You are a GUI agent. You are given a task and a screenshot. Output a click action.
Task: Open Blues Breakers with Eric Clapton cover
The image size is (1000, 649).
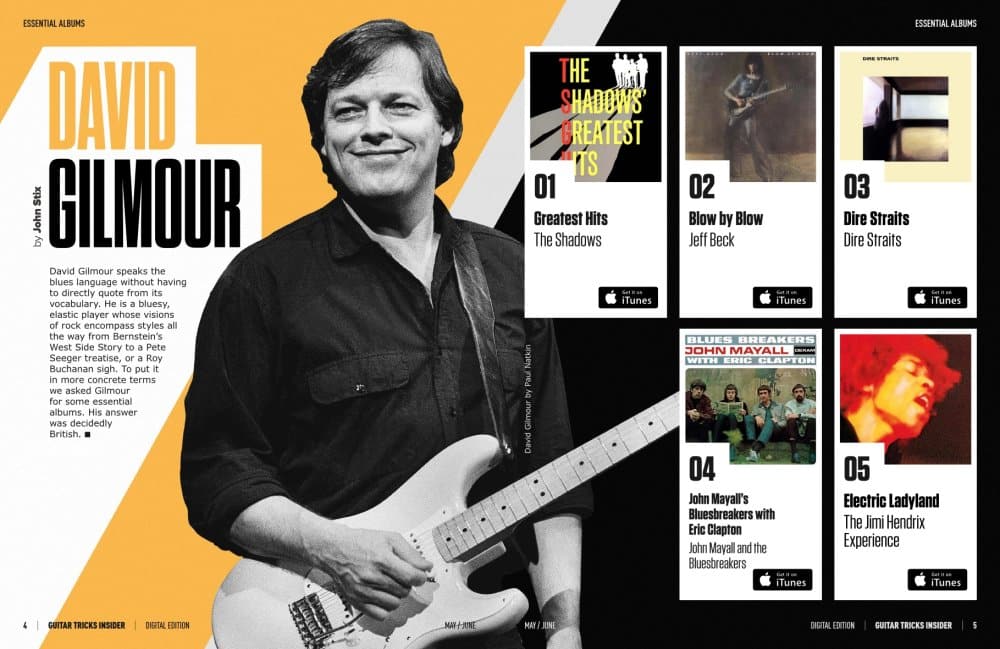(751, 398)
